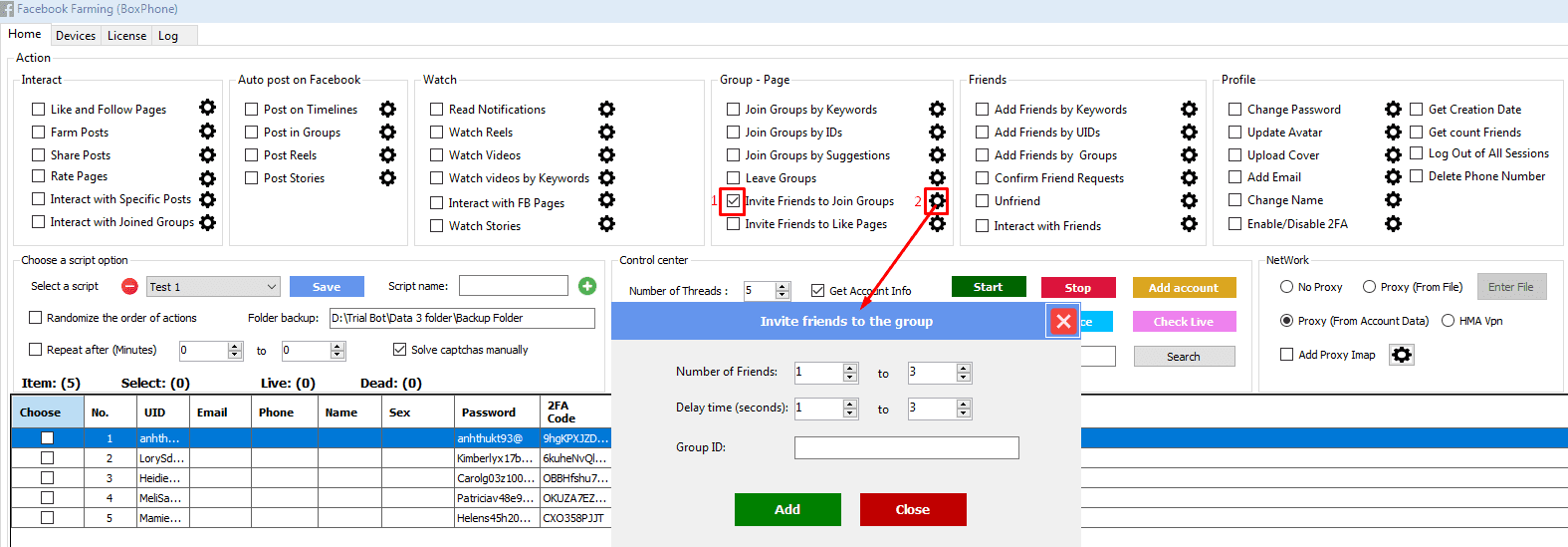
Task: Click green plus icon to add script
Action: [587, 286]
